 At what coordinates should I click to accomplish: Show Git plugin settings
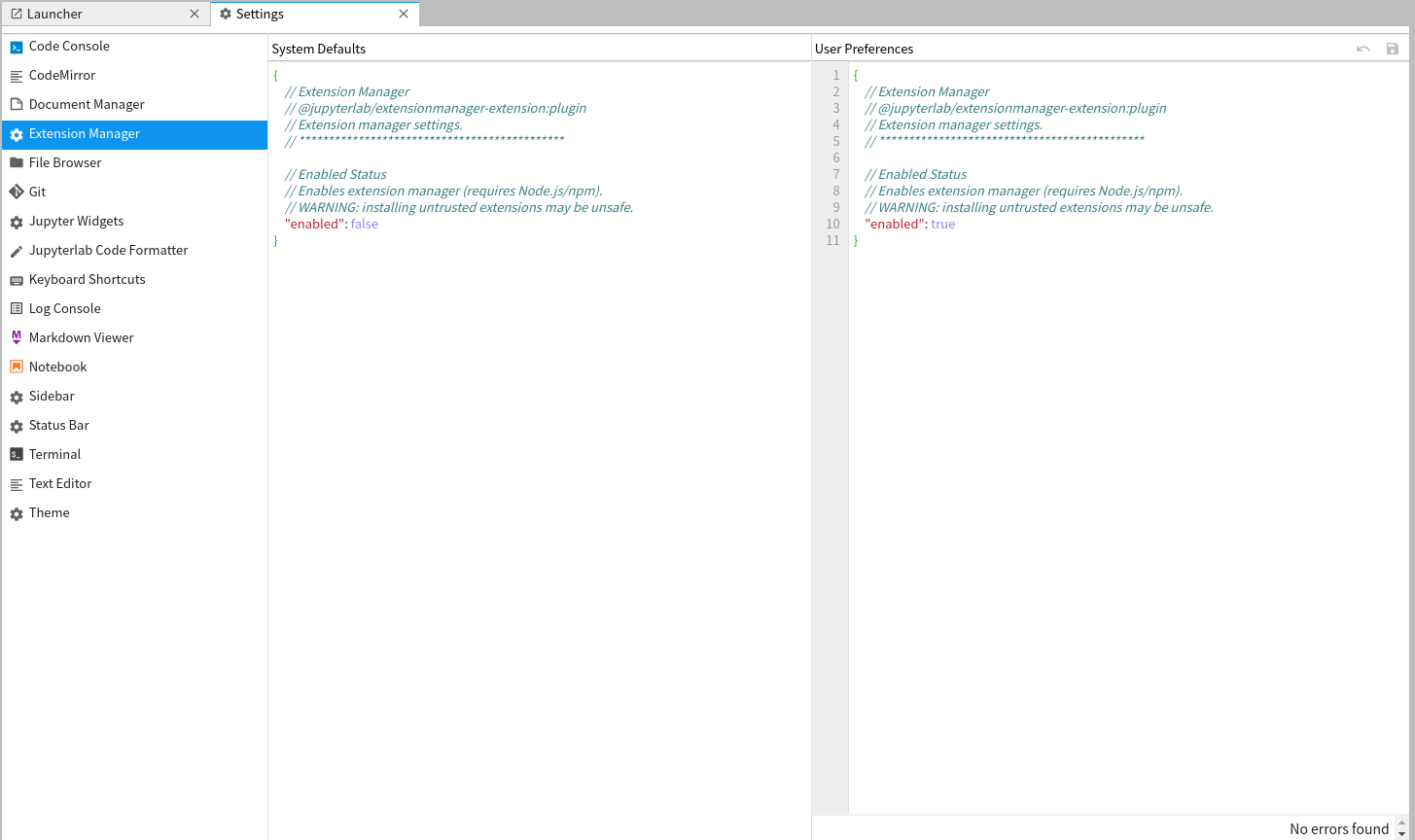coord(134,192)
